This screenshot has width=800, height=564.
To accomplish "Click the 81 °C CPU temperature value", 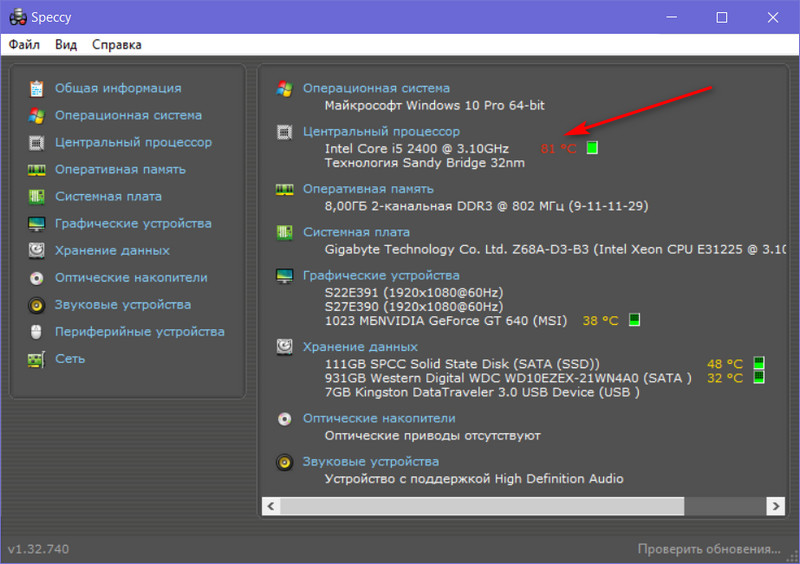I will click(559, 149).
